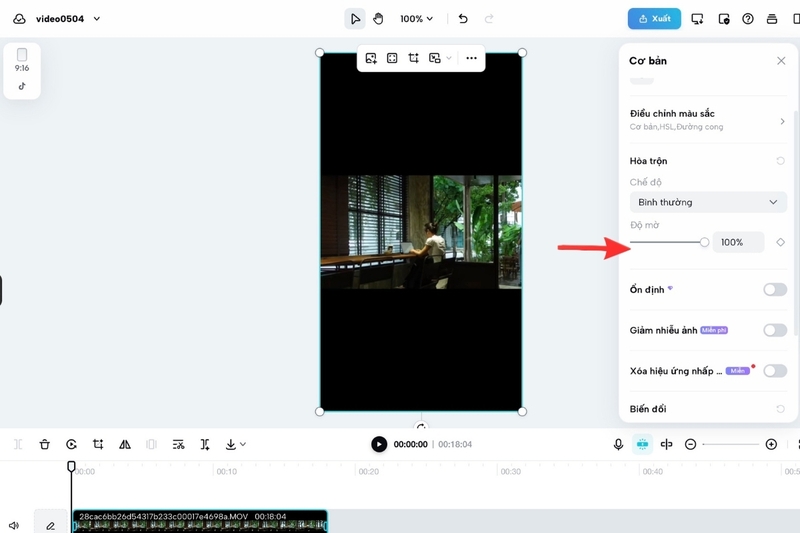Select the .MOV clip on the timeline
Screen dimensions: 800x533
click(200, 522)
